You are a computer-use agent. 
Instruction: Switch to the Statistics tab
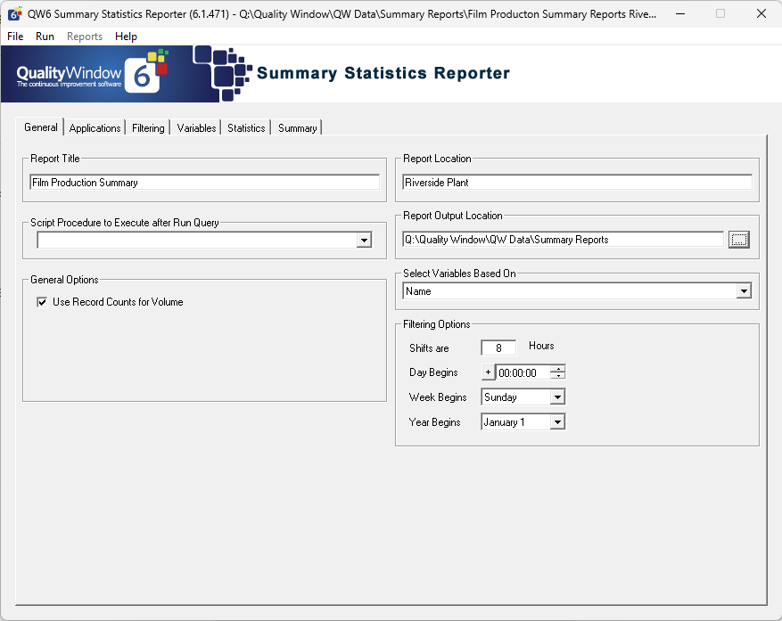(246, 128)
